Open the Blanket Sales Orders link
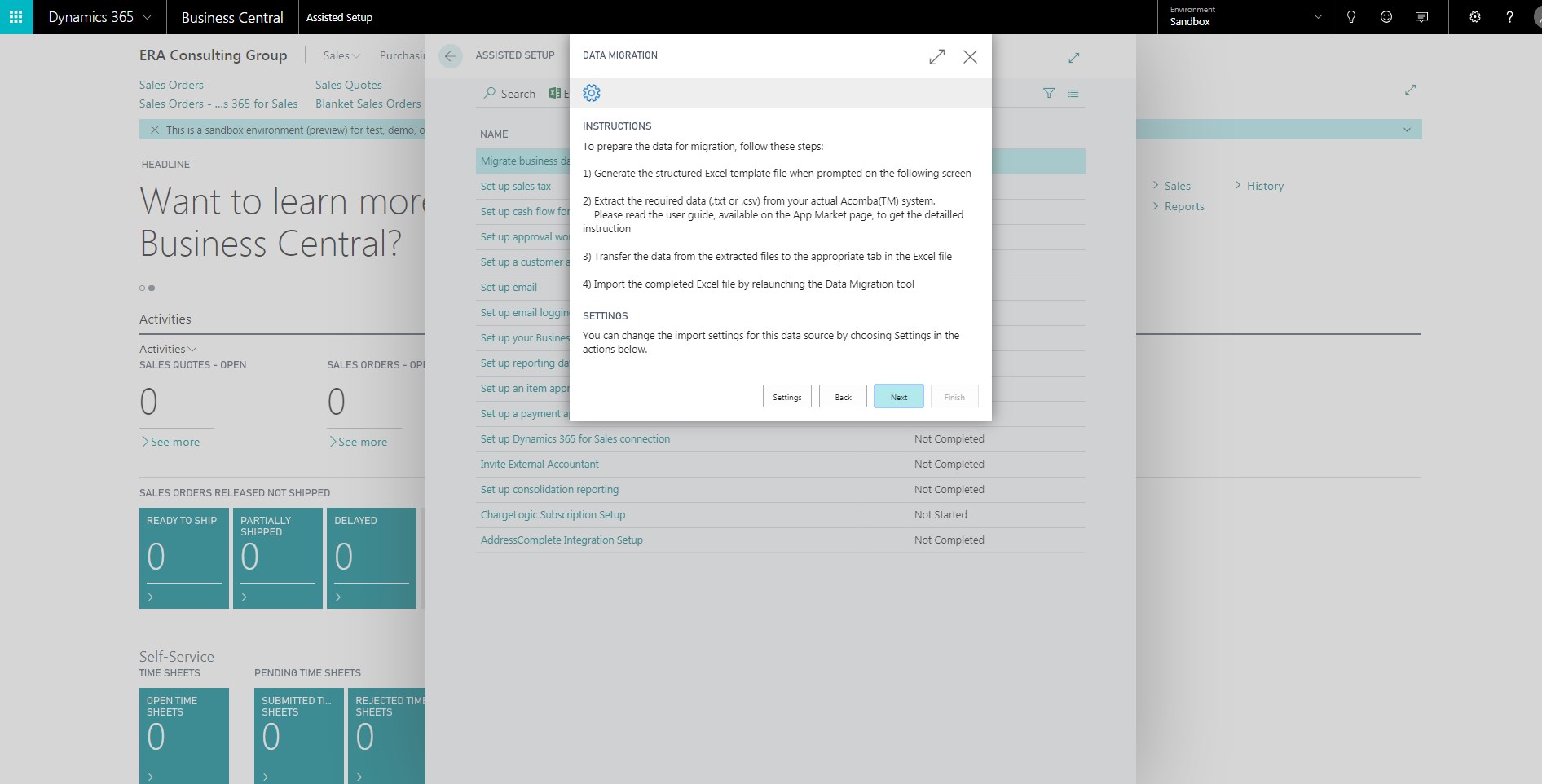 pyautogui.click(x=368, y=104)
